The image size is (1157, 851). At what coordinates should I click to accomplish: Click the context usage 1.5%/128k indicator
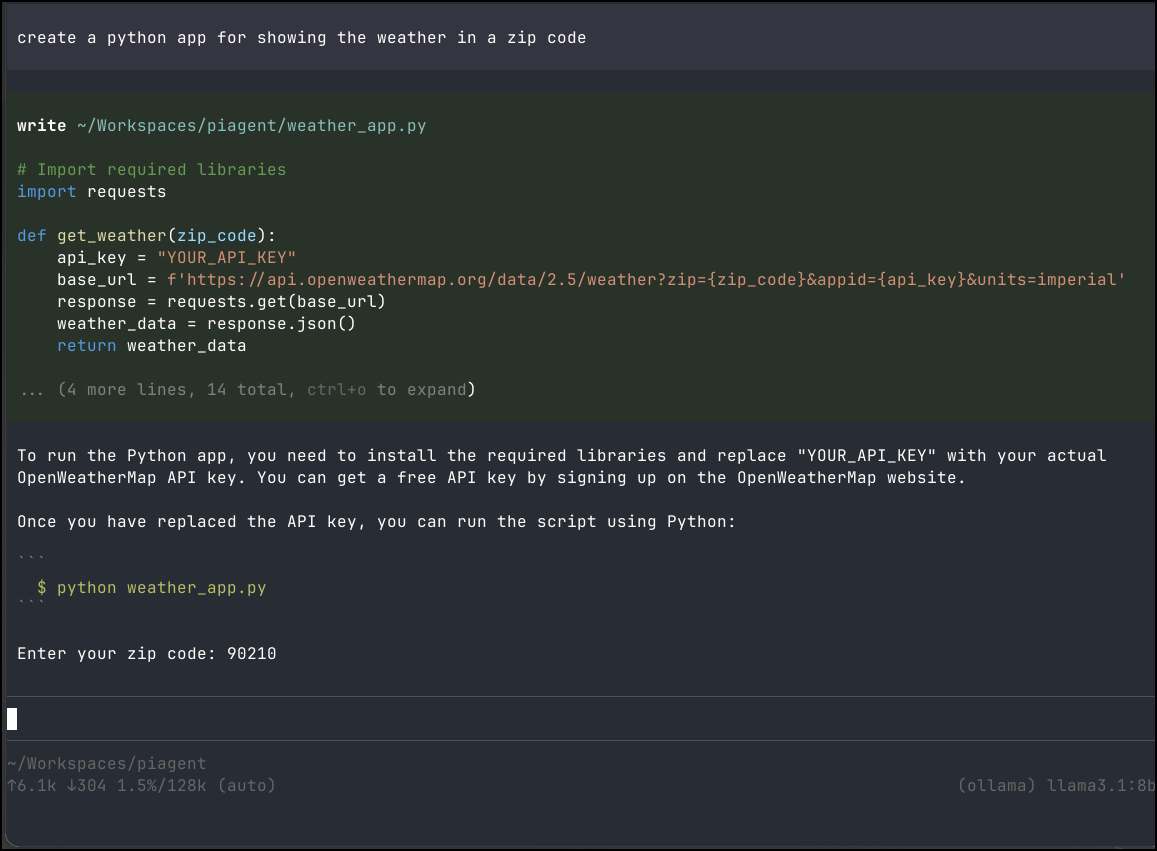pyautogui.click(x=161, y=786)
